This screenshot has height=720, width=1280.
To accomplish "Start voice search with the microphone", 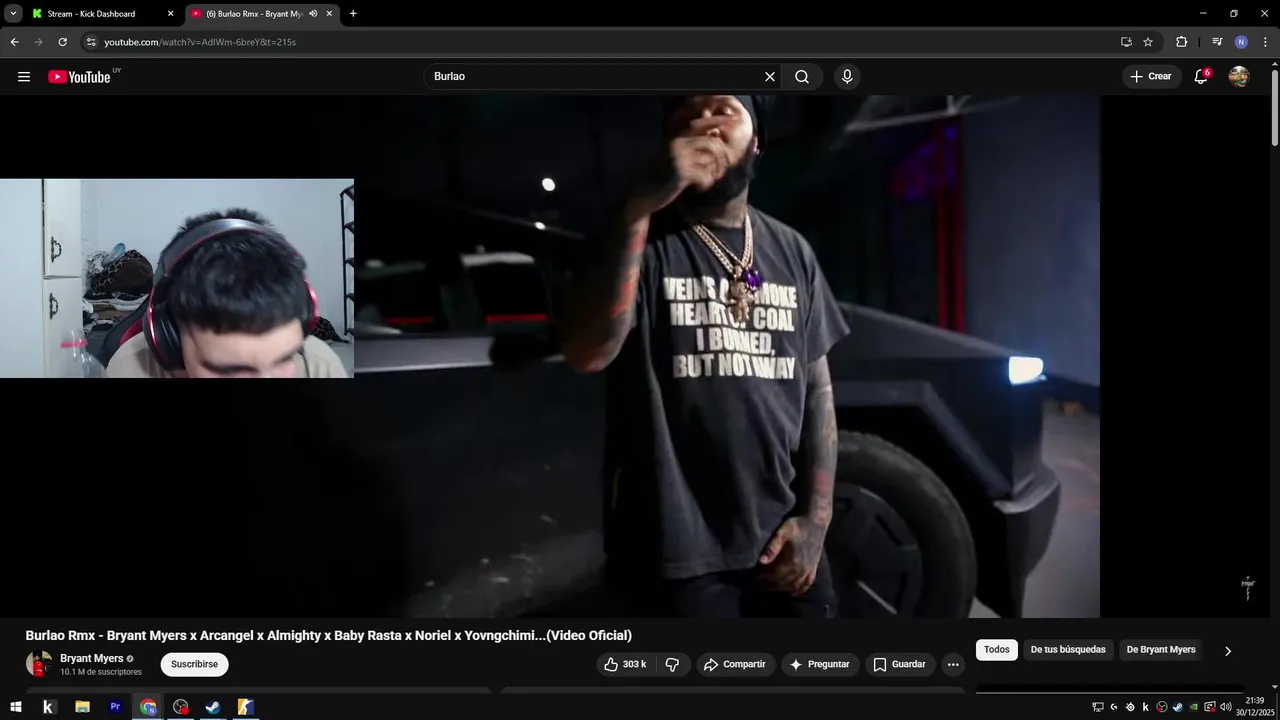I will (847, 76).
